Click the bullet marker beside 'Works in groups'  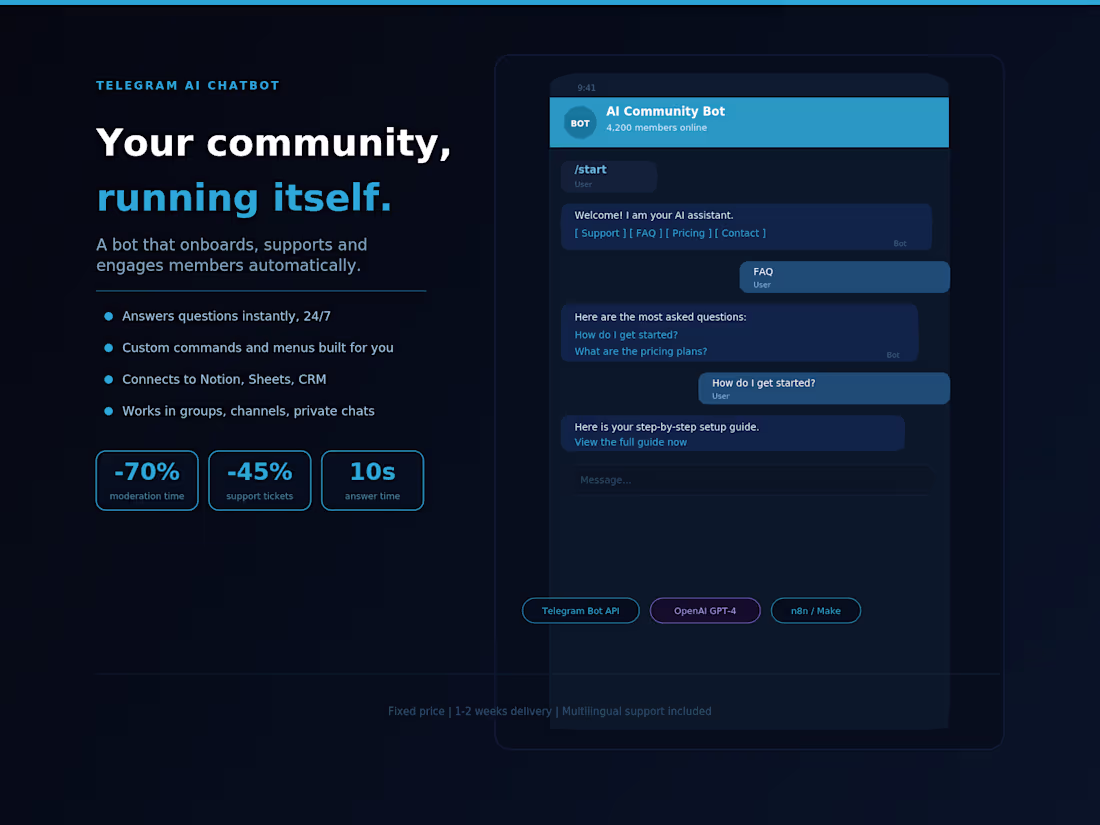[107, 410]
